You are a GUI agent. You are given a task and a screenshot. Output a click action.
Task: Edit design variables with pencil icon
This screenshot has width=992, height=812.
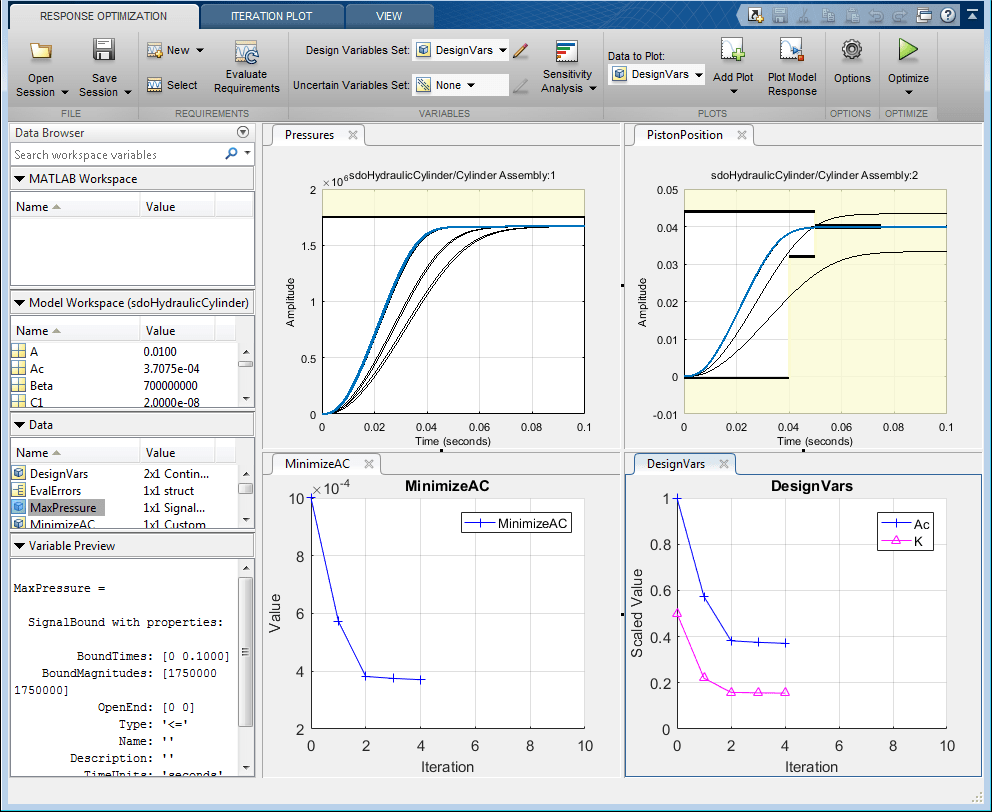click(520, 50)
